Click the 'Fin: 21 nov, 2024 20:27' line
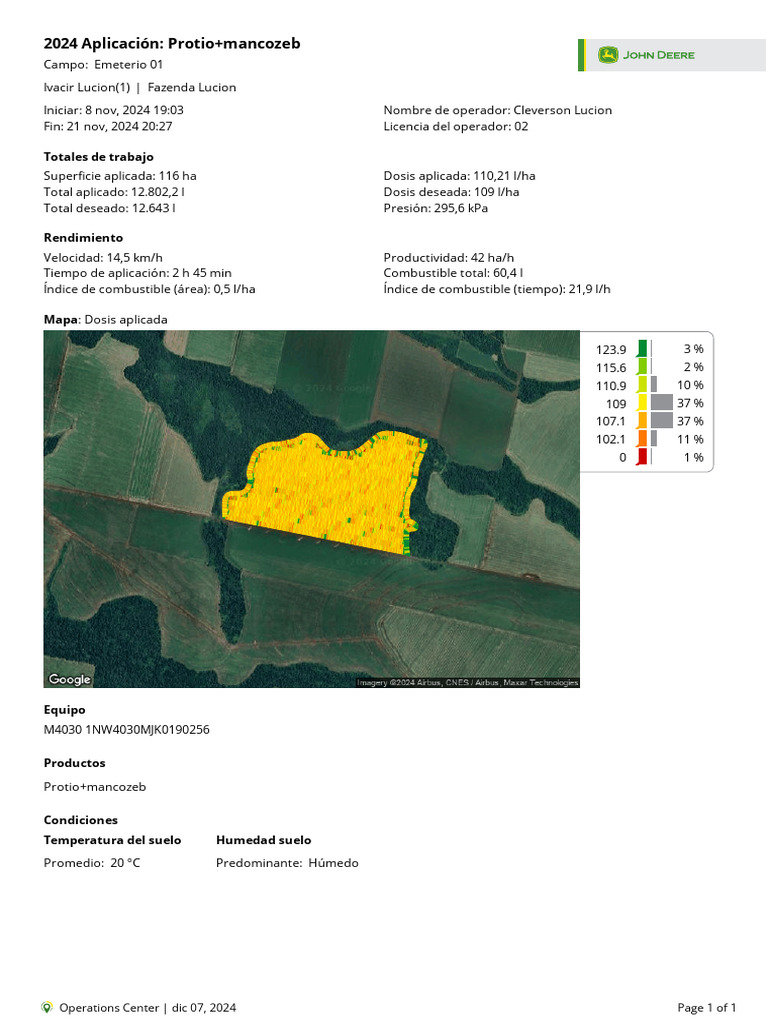768x1024 pixels. click(x=108, y=127)
